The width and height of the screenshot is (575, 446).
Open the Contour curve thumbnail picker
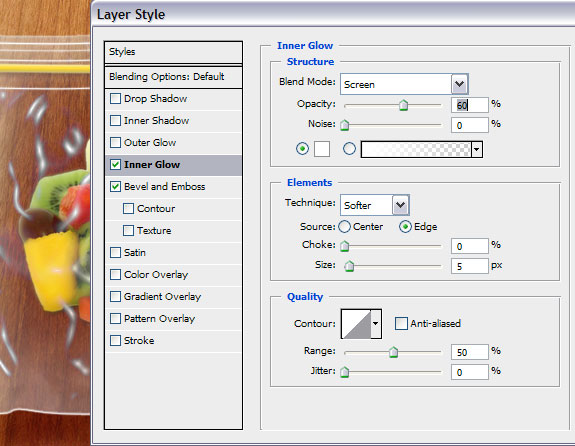(x=356, y=324)
